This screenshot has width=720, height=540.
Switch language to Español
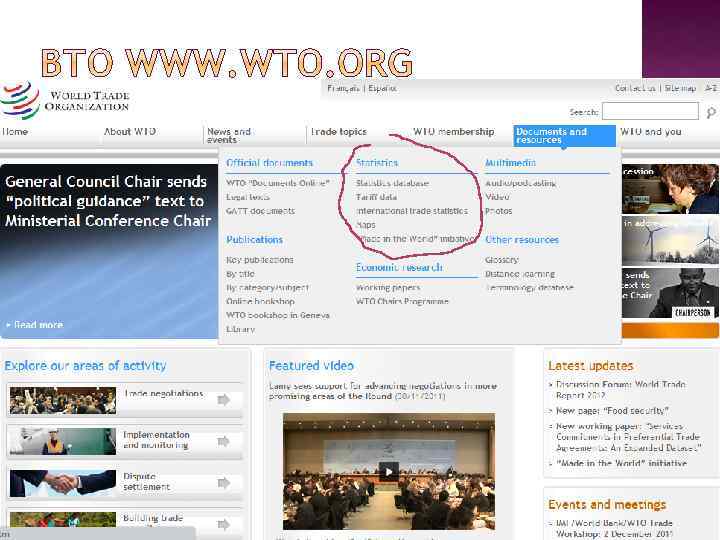[x=382, y=88]
